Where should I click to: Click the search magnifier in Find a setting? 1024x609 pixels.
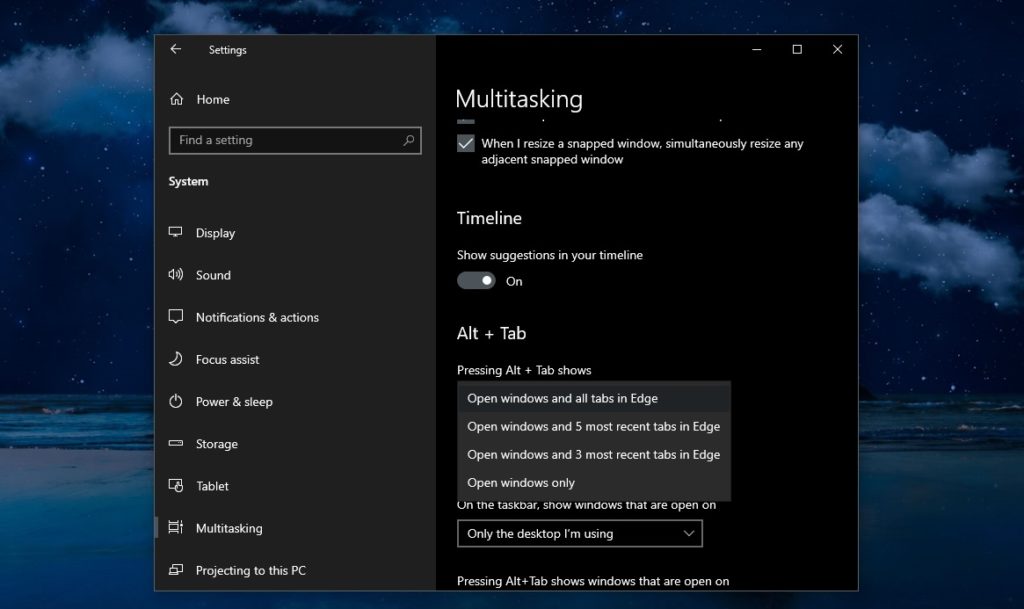pos(409,140)
